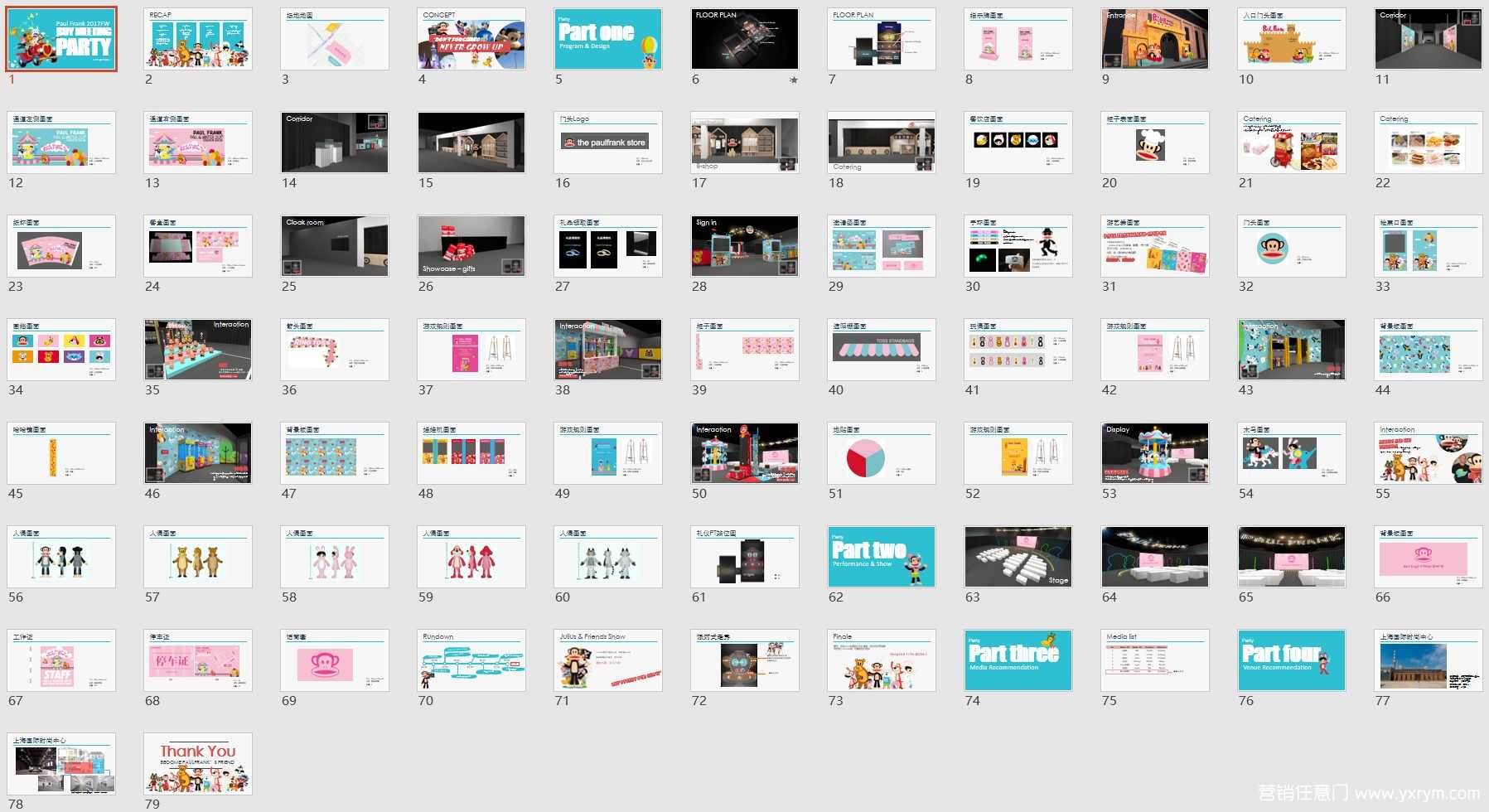The width and height of the screenshot is (1489, 812).
Task: Select slide 11 Corridor thumbnail
Action: 1429,39
